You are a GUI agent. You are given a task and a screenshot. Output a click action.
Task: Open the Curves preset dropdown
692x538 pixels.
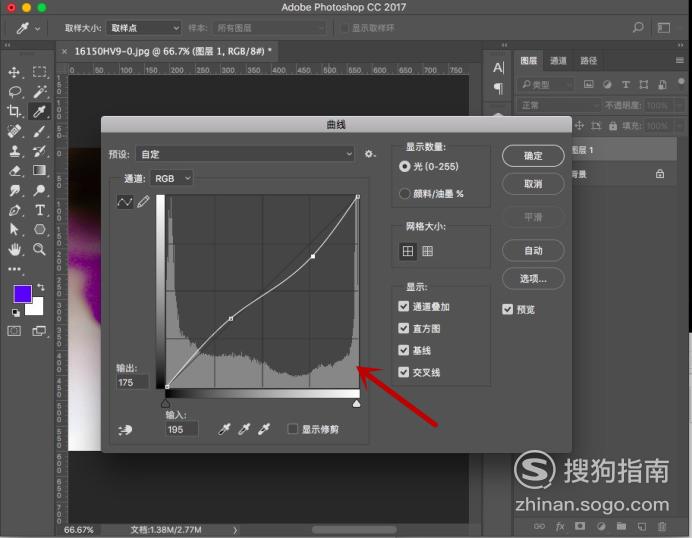245,154
